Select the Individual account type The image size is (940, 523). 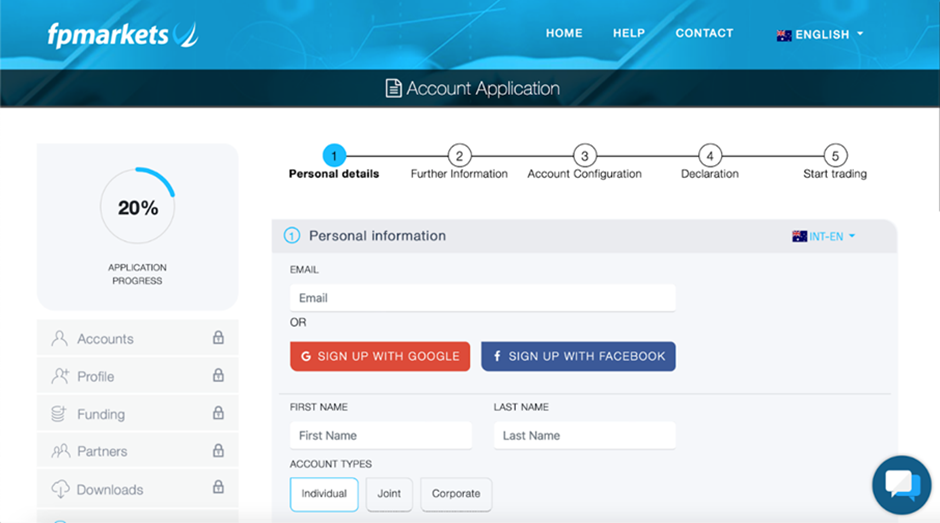click(x=324, y=494)
